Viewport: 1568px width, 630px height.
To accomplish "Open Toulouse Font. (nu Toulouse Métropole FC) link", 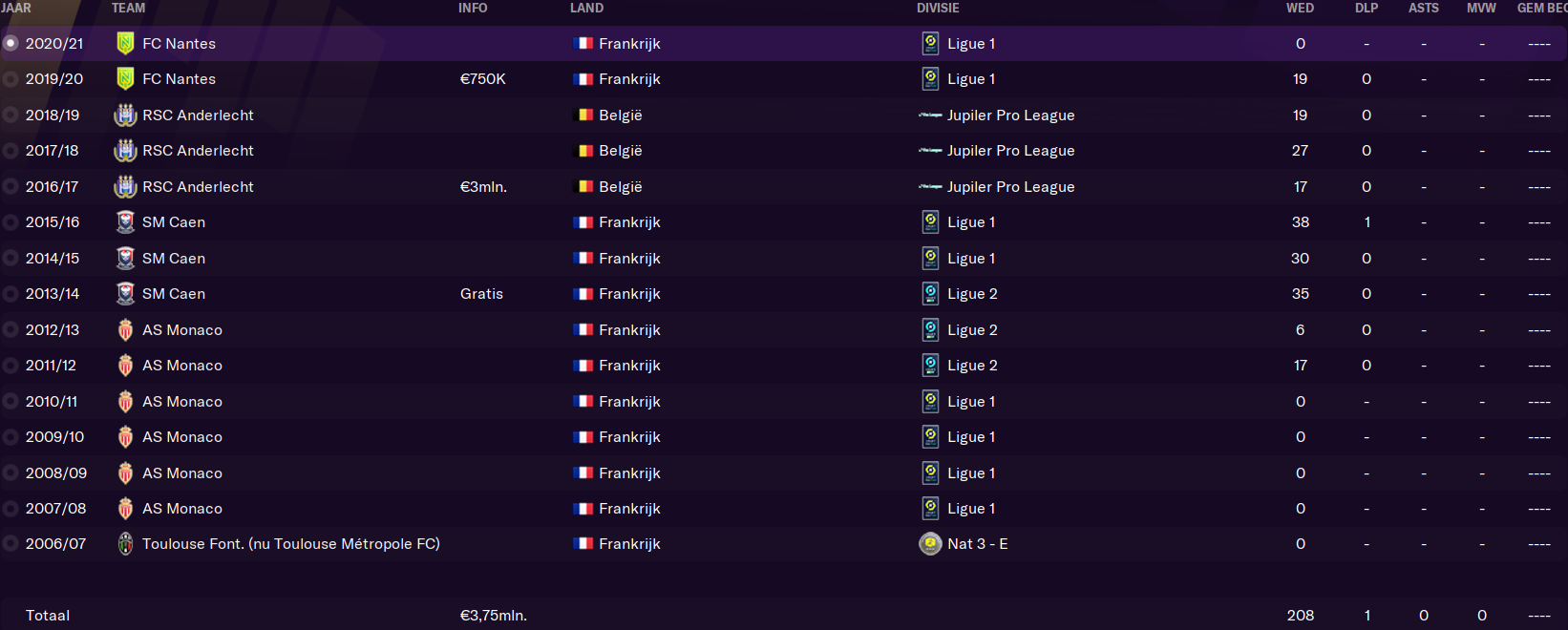I will (x=291, y=543).
